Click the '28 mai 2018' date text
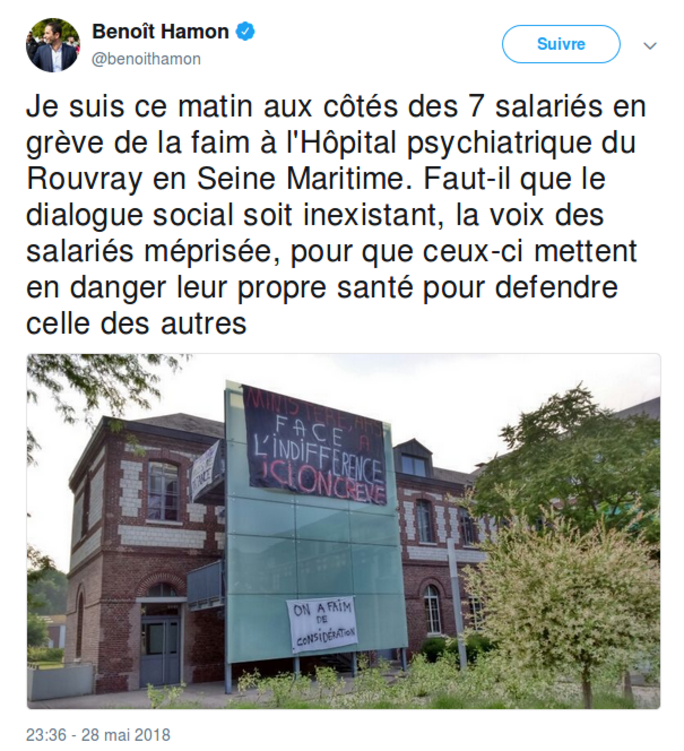Image resolution: width=684 pixels, height=751 pixels. click(126, 735)
